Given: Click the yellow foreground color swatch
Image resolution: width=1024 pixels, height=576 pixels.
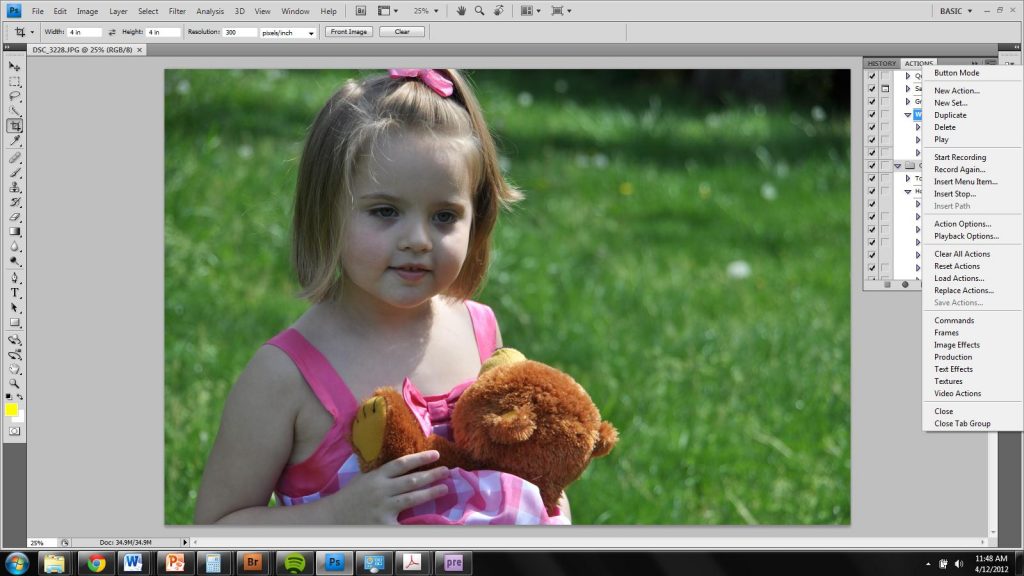Looking at the screenshot, I should click(12, 410).
